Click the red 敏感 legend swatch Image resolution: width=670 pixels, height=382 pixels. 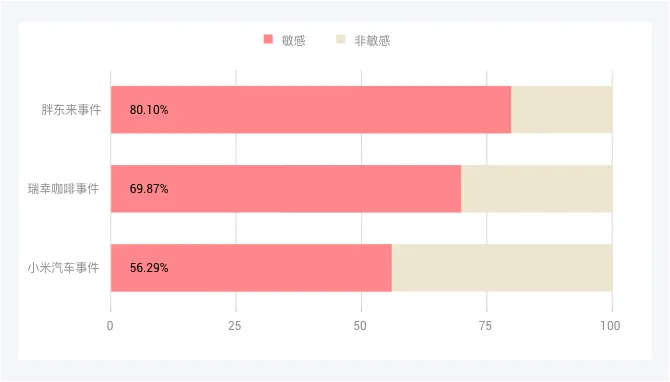268,39
